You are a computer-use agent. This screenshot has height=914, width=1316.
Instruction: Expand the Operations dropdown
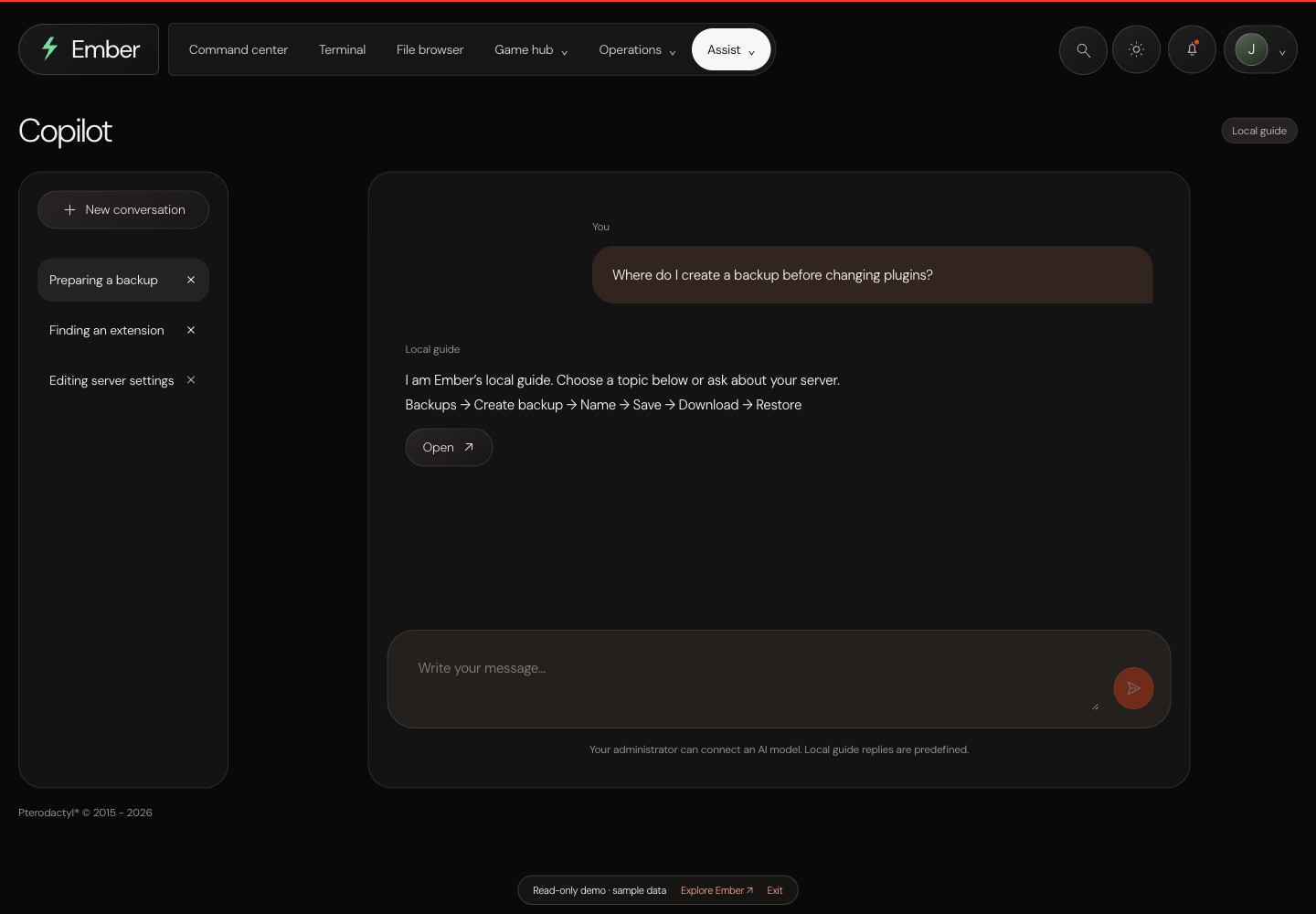(x=637, y=50)
